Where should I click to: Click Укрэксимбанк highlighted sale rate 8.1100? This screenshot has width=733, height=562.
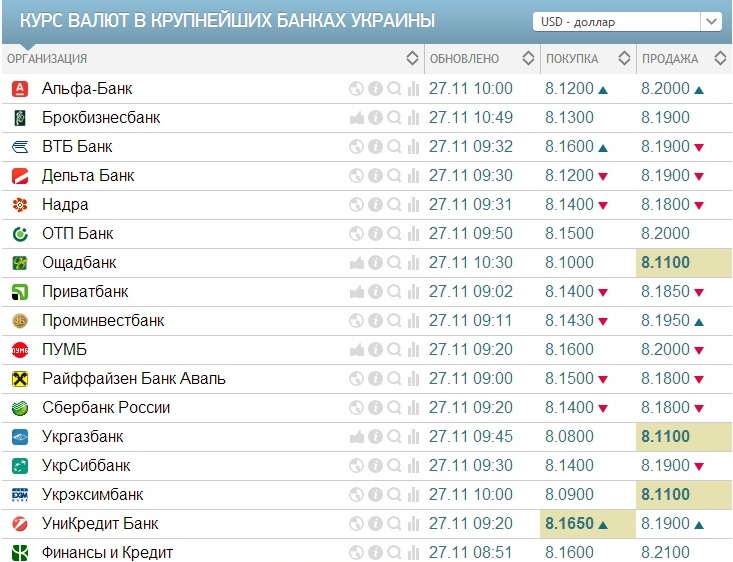665,494
